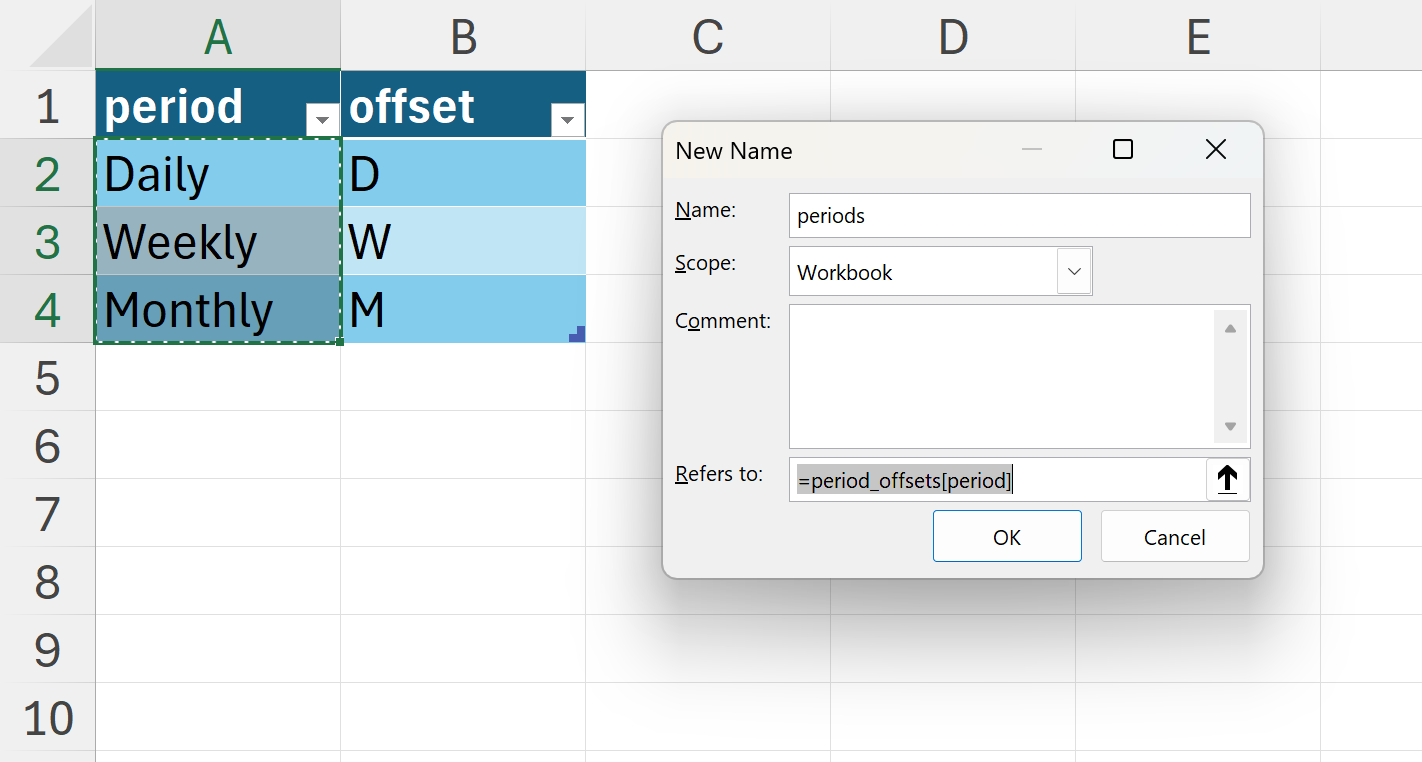The width and height of the screenshot is (1422, 762).
Task: Click into the Name text field
Action: point(1018,216)
